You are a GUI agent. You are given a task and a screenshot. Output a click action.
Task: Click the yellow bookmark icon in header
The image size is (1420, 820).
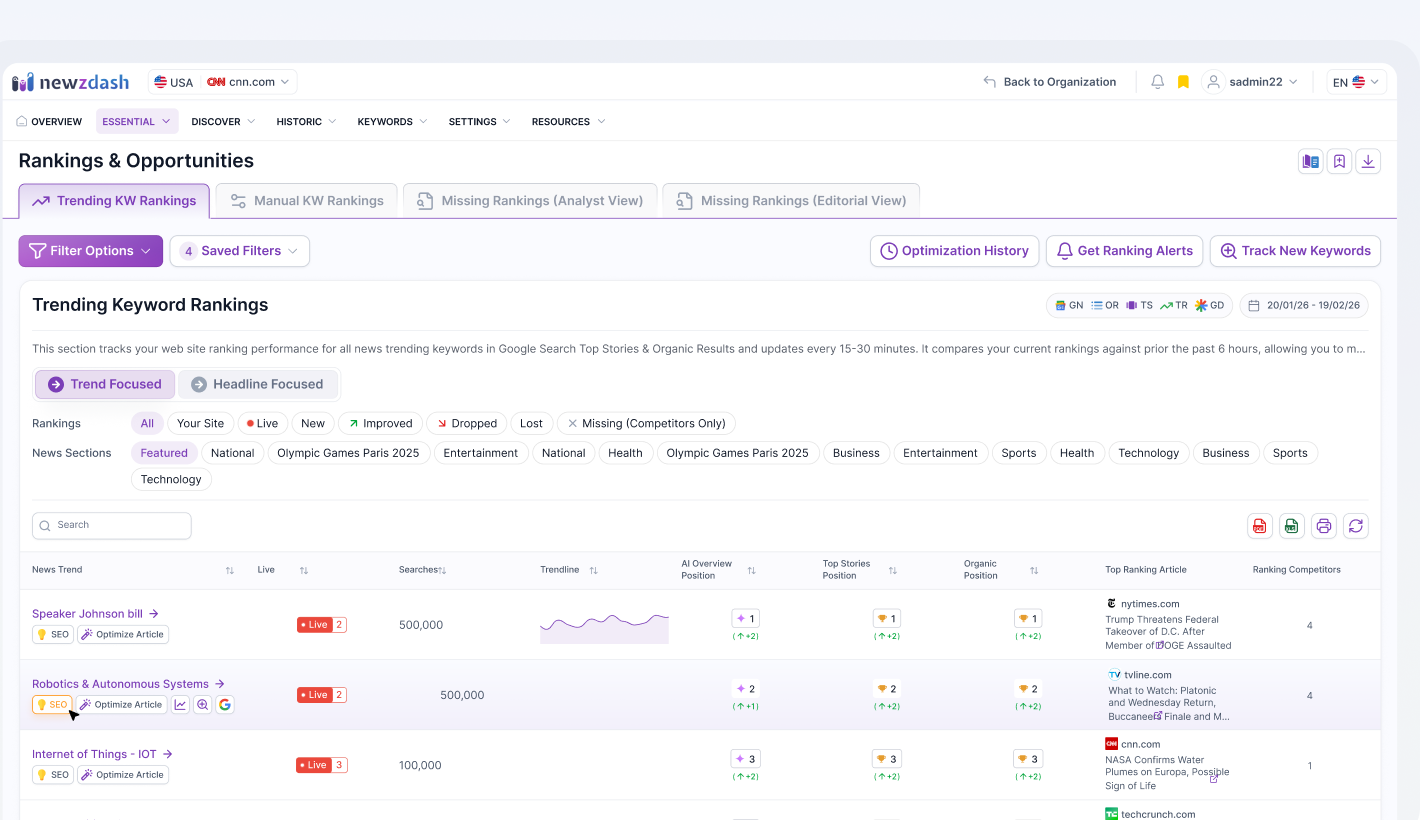(1183, 82)
